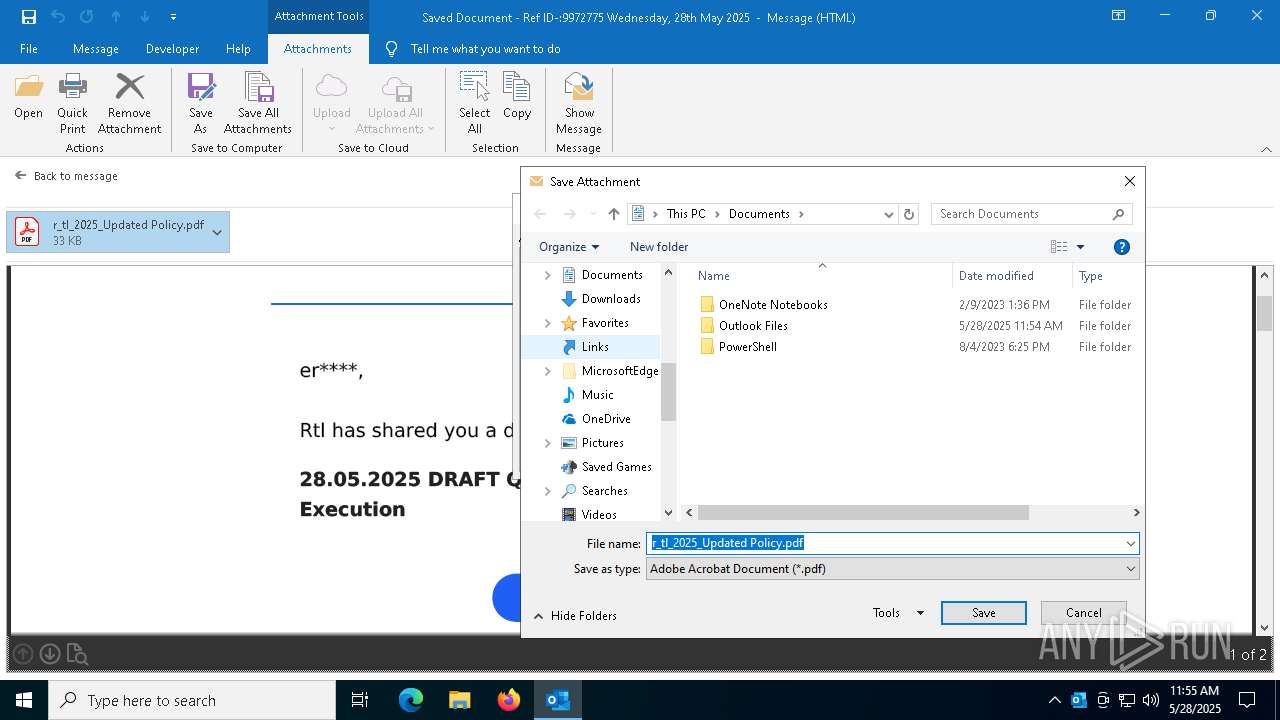Screen dimensions: 1280x720
Task: Click the Attachments ribbon tab
Action: [318, 49]
